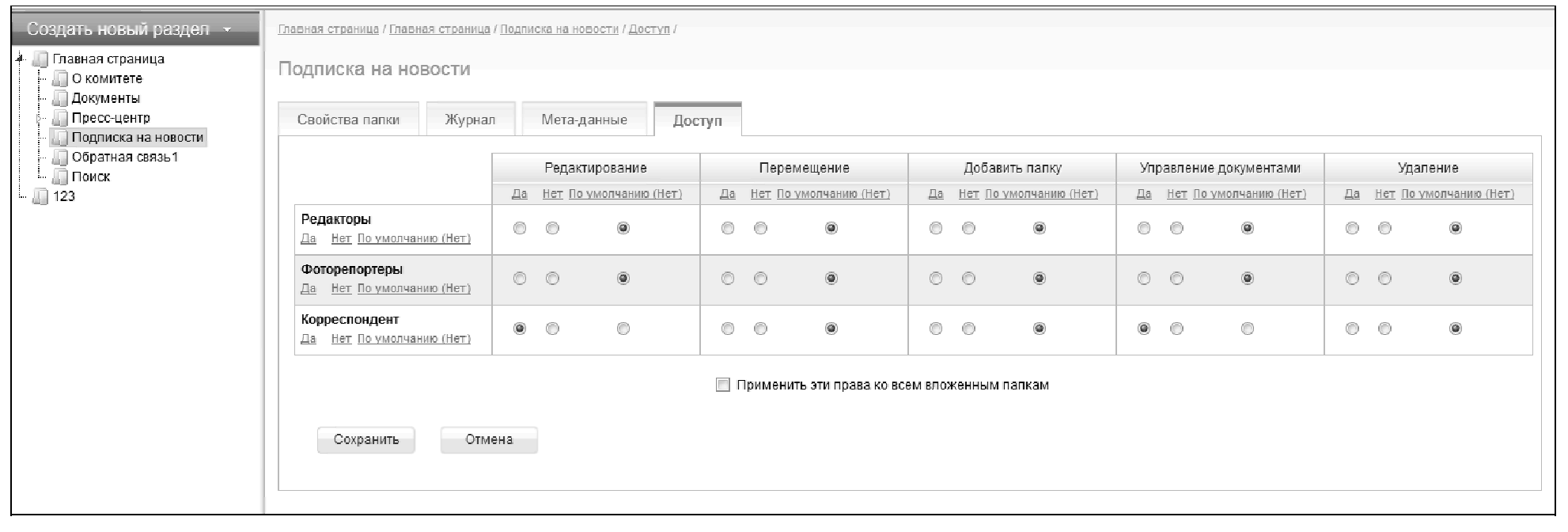Screen dimensions: 1568x532
Task: Click the Пресс-центр folder icon
Action: pos(60,119)
